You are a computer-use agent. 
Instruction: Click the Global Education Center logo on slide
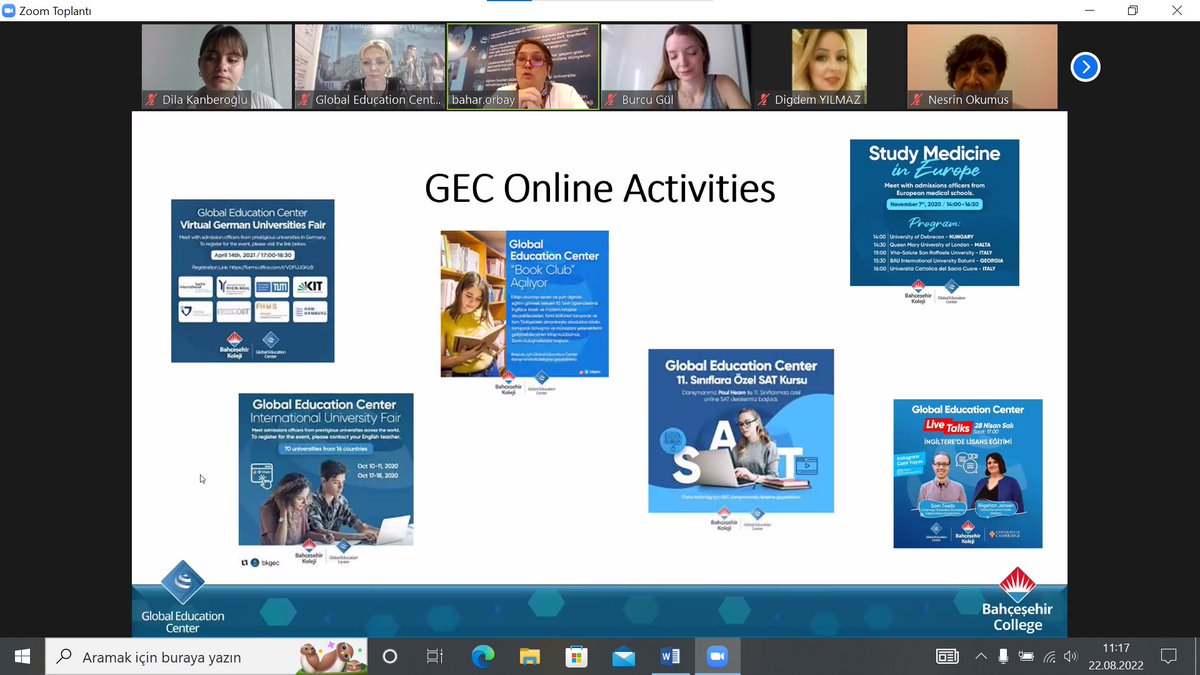[183, 598]
